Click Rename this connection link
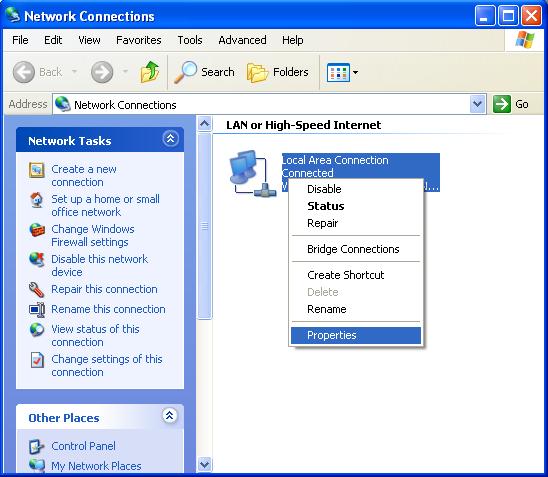548x477 pixels. pos(108,309)
